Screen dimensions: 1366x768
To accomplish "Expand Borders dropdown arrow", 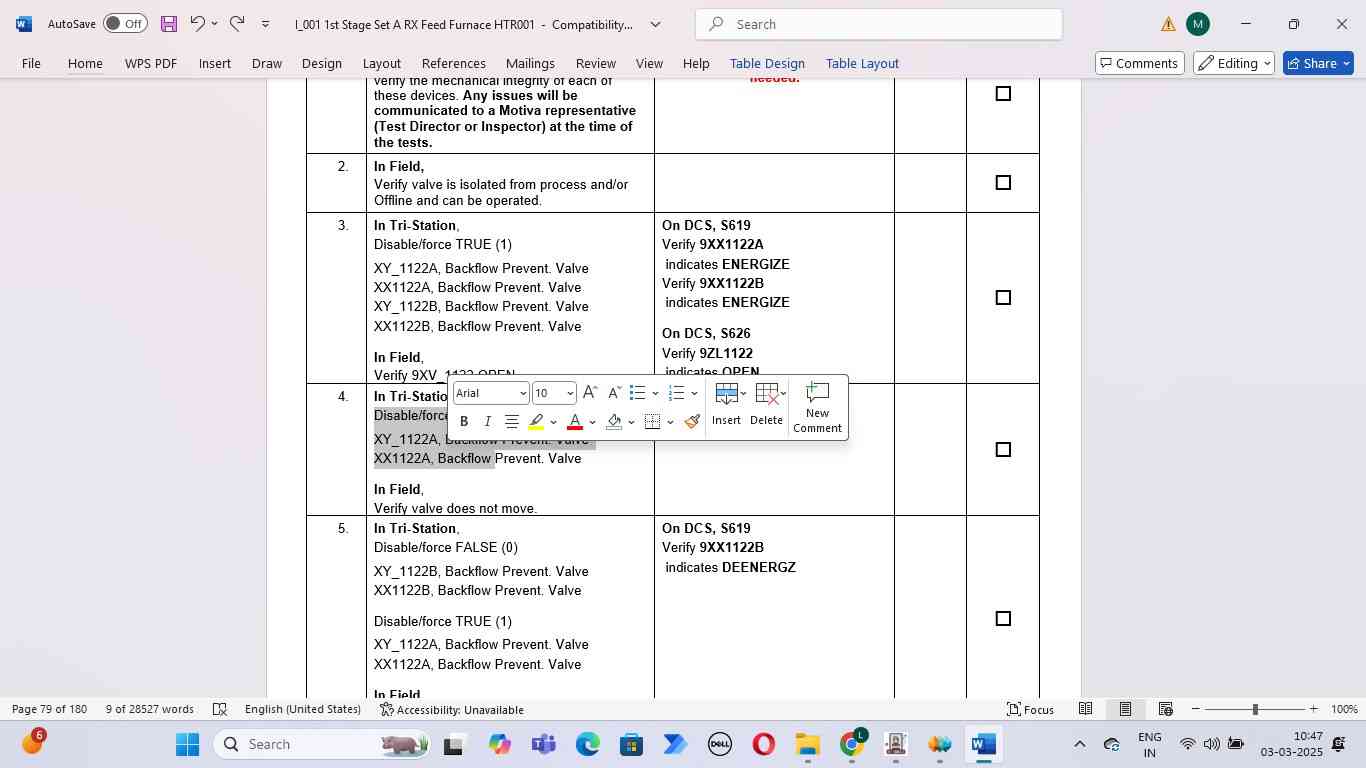I will pos(670,422).
